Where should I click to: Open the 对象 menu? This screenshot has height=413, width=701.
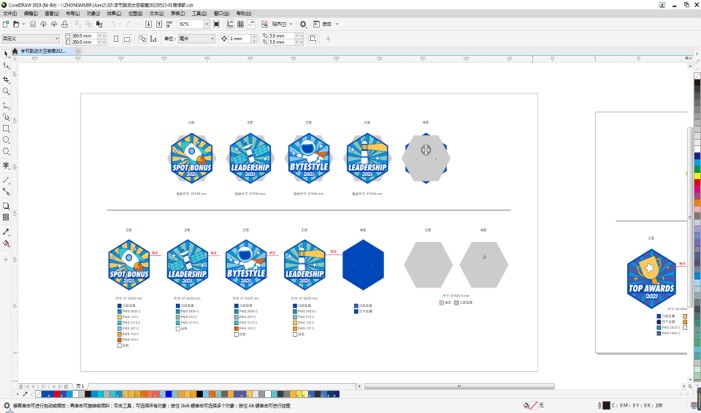tap(93, 13)
